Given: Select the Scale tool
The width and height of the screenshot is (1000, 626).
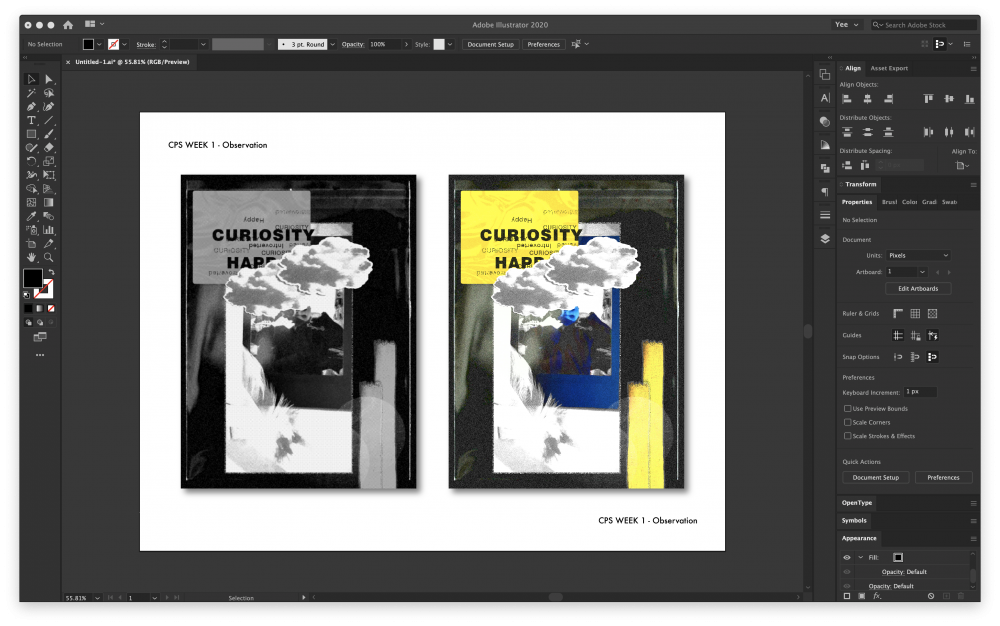Looking at the screenshot, I should click(x=48, y=161).
